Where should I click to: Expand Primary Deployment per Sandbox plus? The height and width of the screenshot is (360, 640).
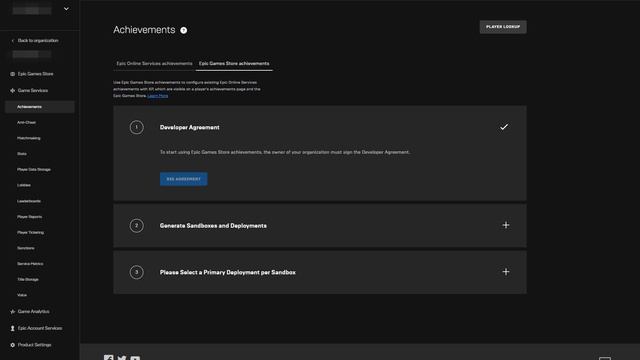pyautogui.click(x=506, y=272)
